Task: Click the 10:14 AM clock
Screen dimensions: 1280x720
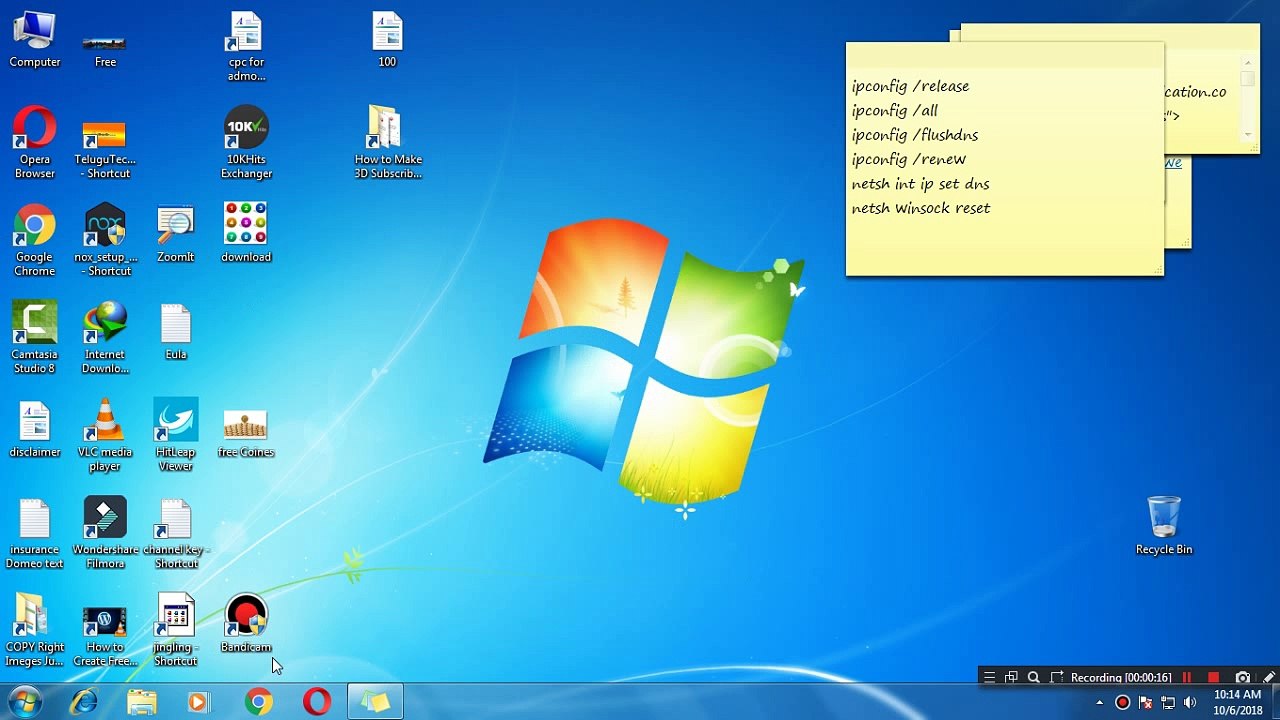Action: coord(1237,694)
